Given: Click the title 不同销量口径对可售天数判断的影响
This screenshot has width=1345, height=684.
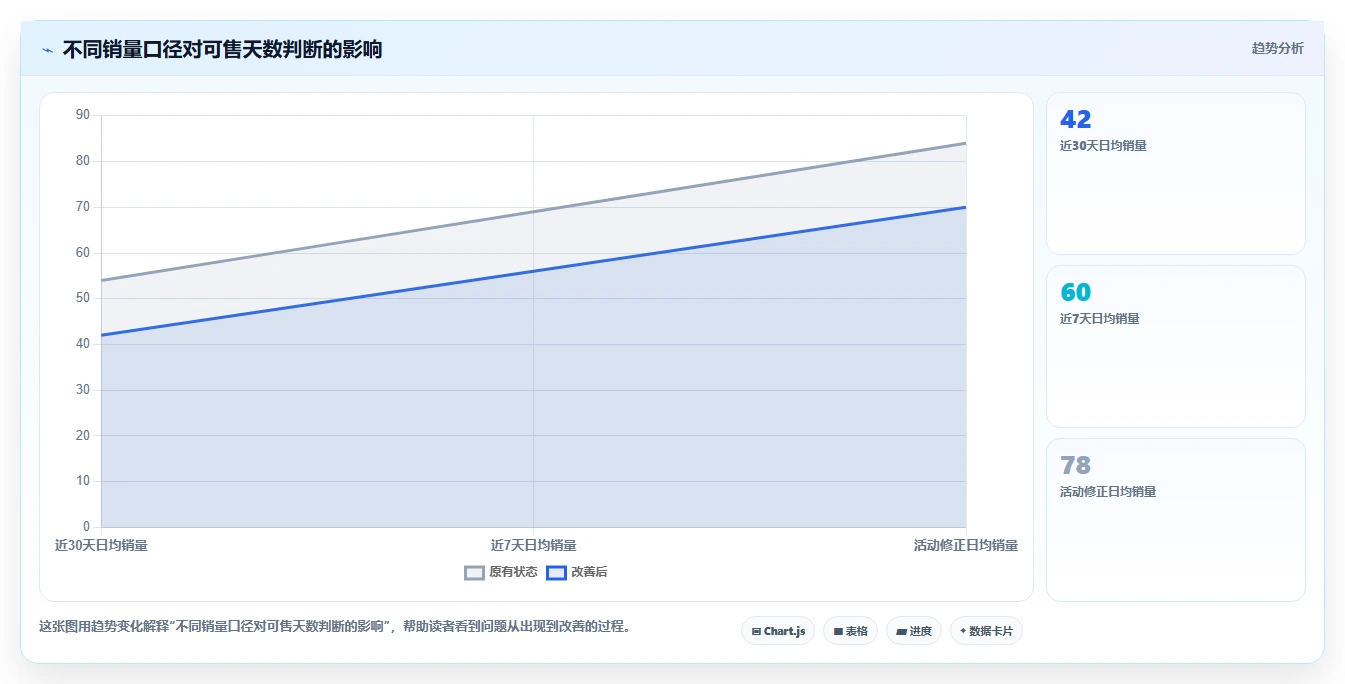Looking at the screenshot, I should coord(222,49).
